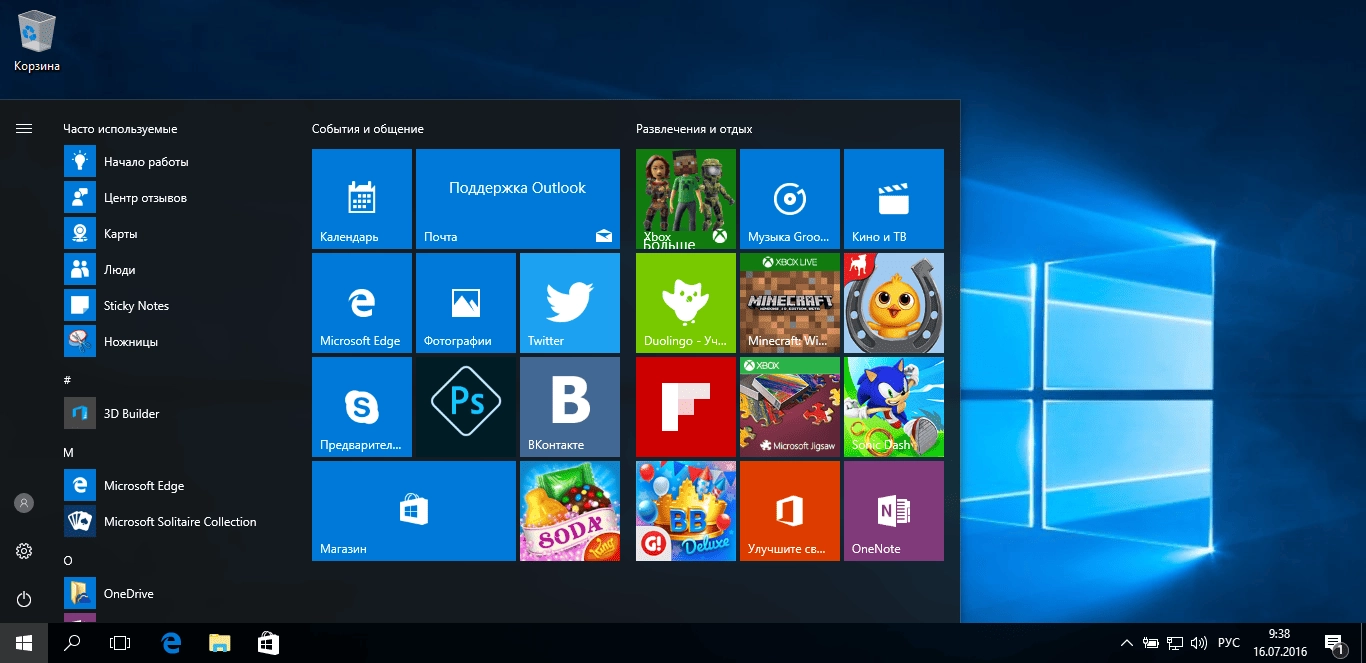
Task: Open the Photoshop Express tile
Action: 466,407
